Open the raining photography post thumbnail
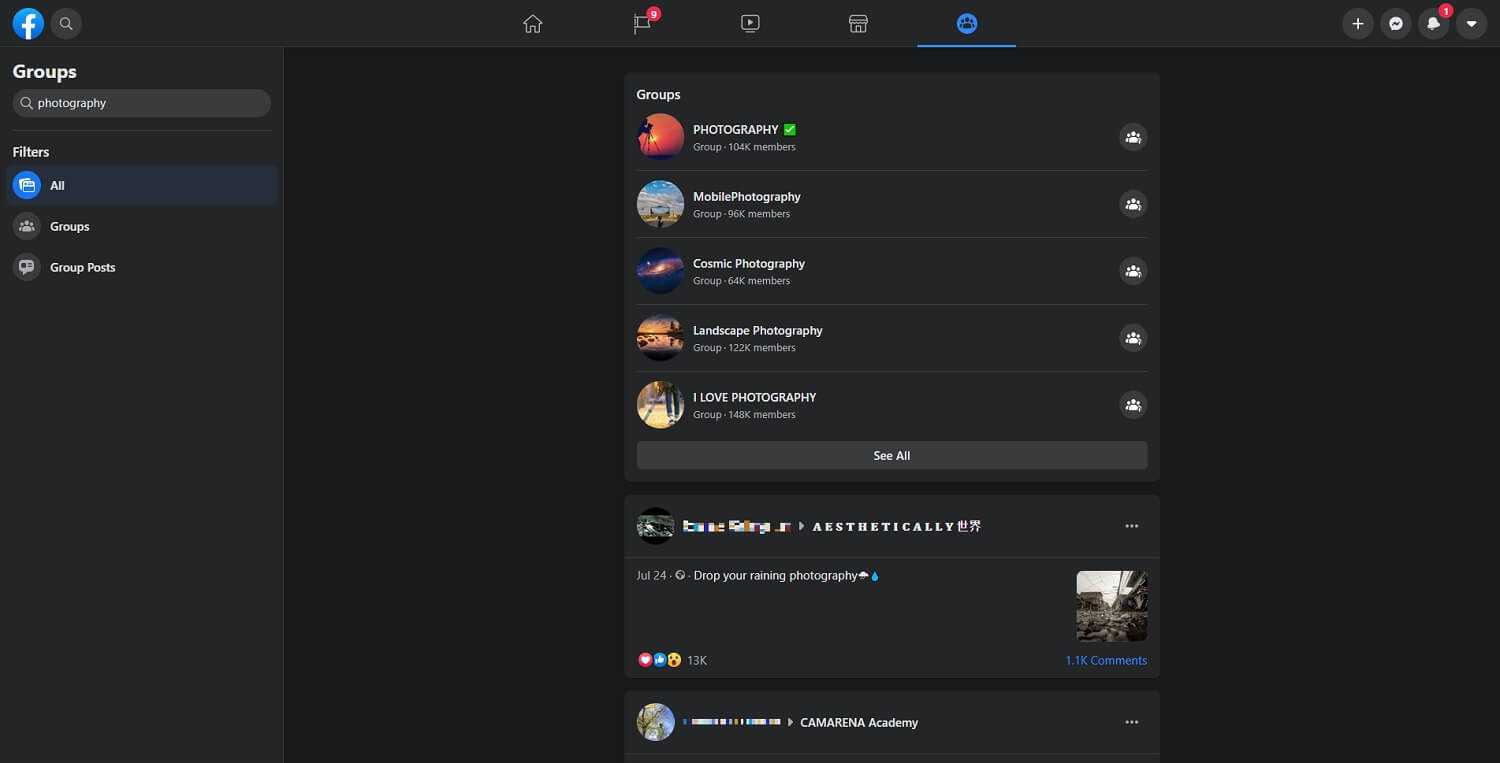 click(x=1112, y=606)
